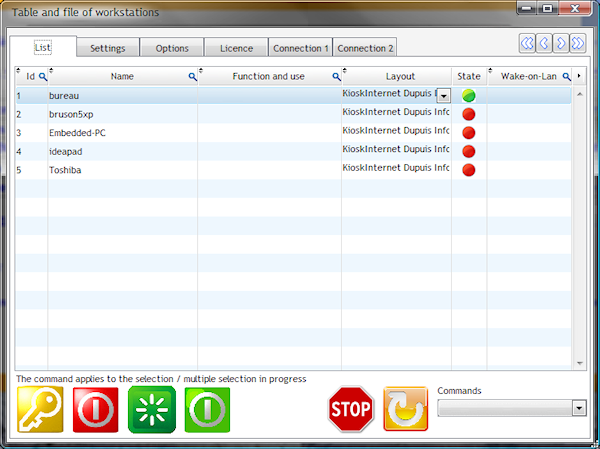
Task: Click the scroll-down arrow of table scrollbar
Action: click(x=579, y=363)
